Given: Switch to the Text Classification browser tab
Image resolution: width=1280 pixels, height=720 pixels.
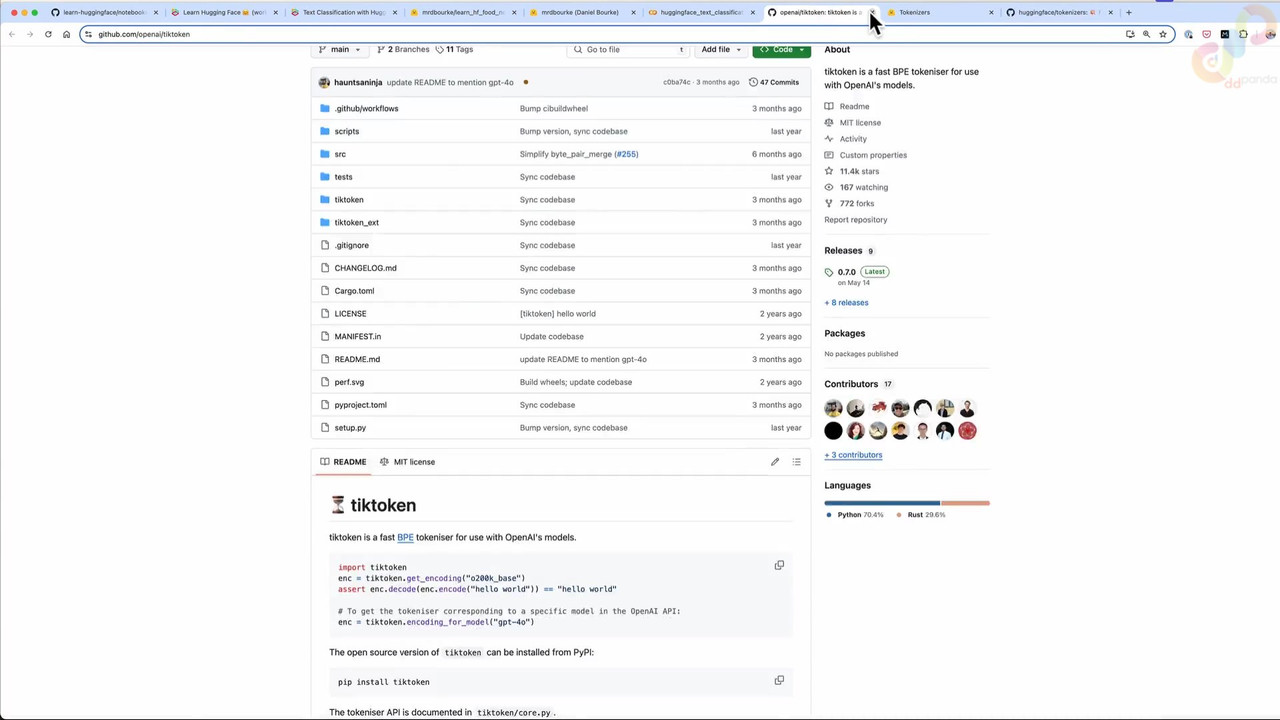Looking at the screenshot, I should pos(343,12).
